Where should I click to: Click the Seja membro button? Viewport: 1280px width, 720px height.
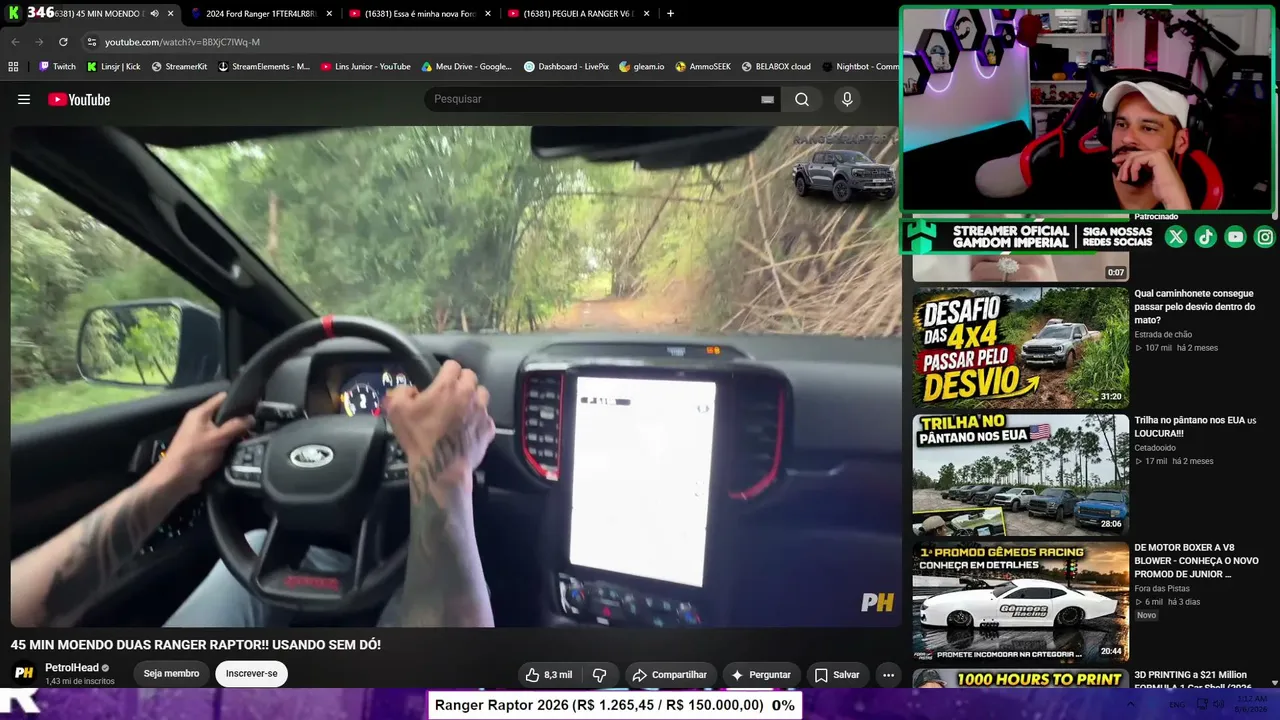(171, 674)
